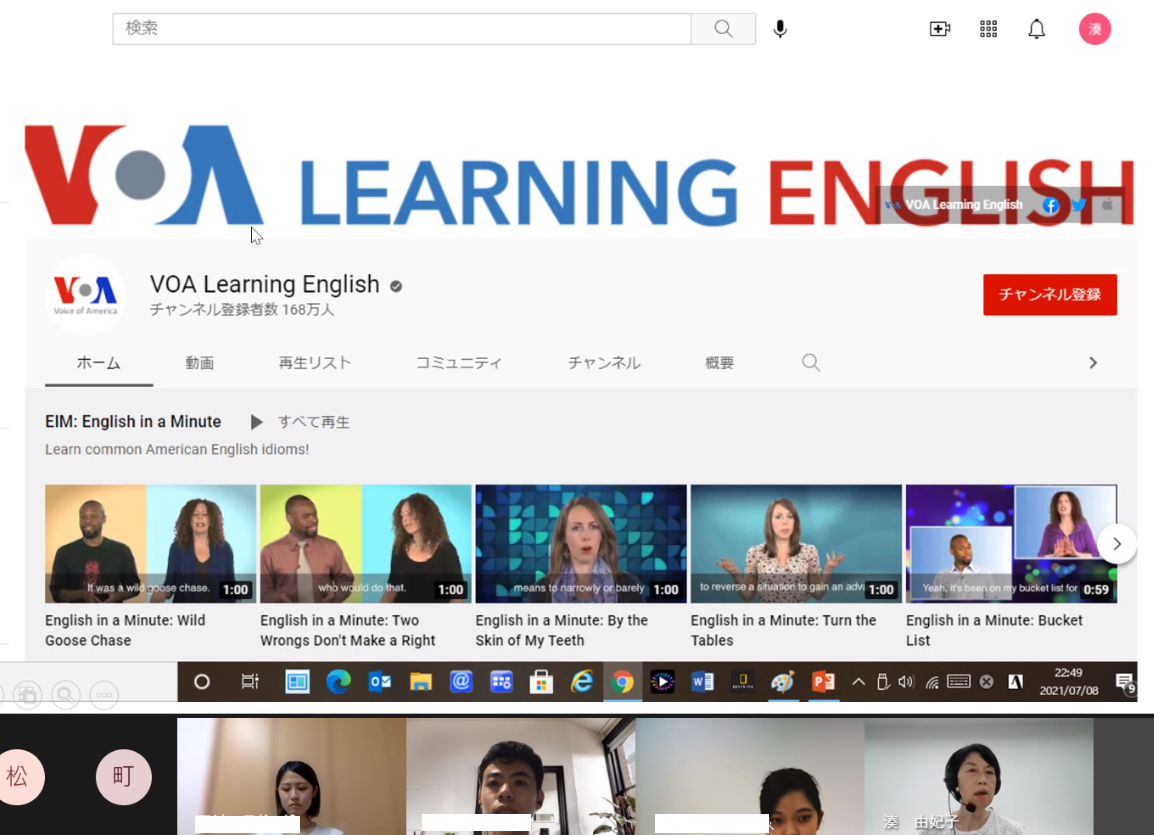
Task: Open the pink account avatar menu
Action: (x=1094, y=29)
